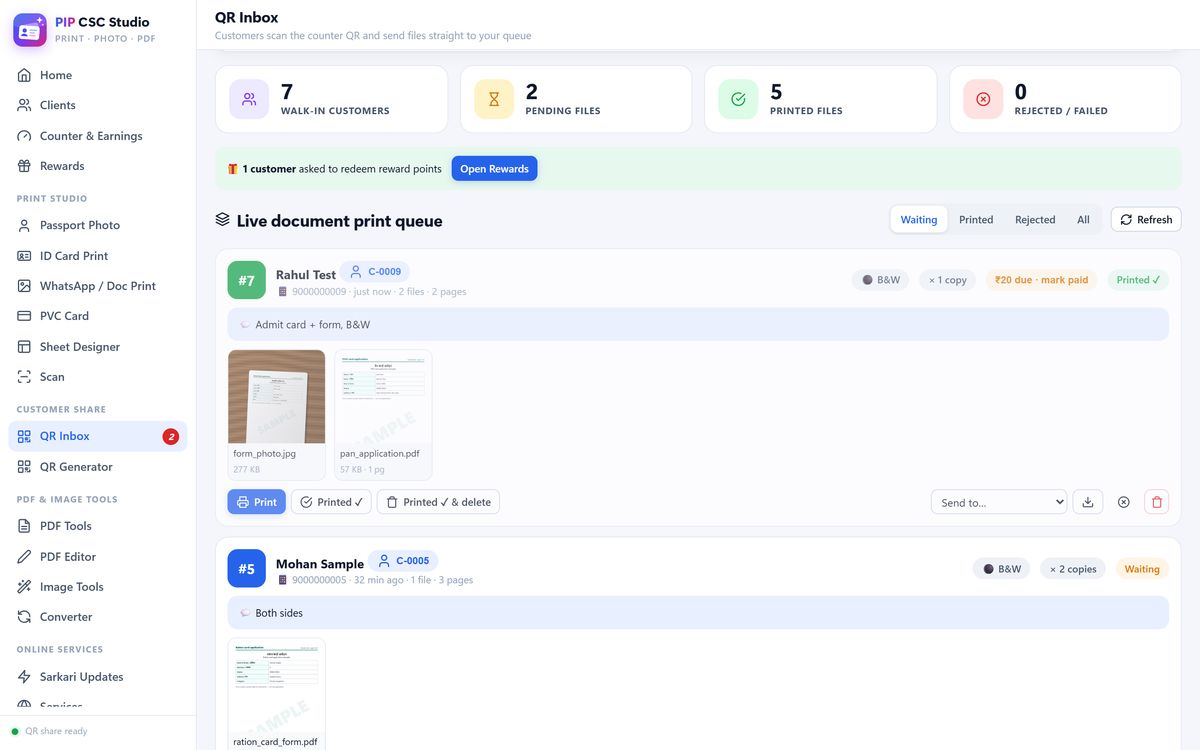This screenshot has width=1200, height=750.
Task: Click Mohan Sample's Waiting status badge
Action: click(x=1142, y=569)
